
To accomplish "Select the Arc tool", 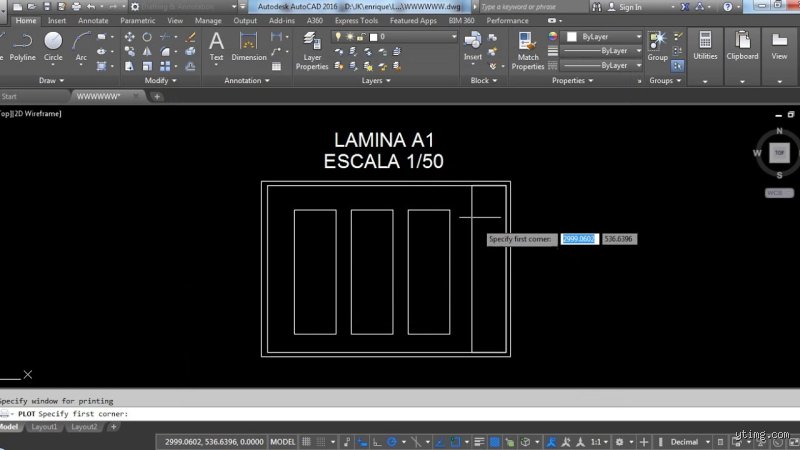I will point(81,47).
